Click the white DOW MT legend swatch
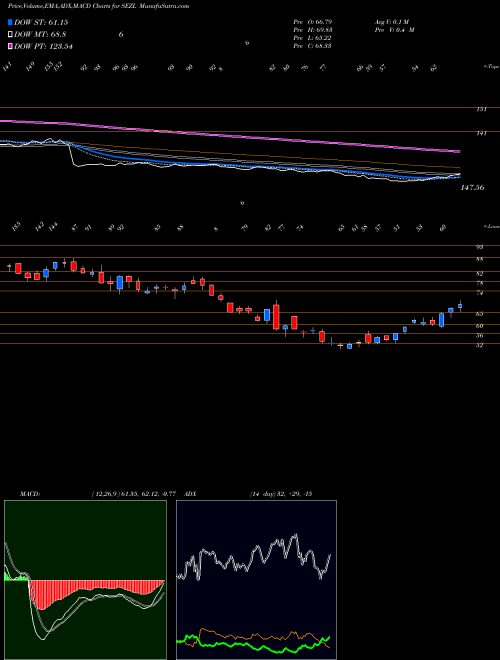The image size is (500, 660). tap(10, 35)
